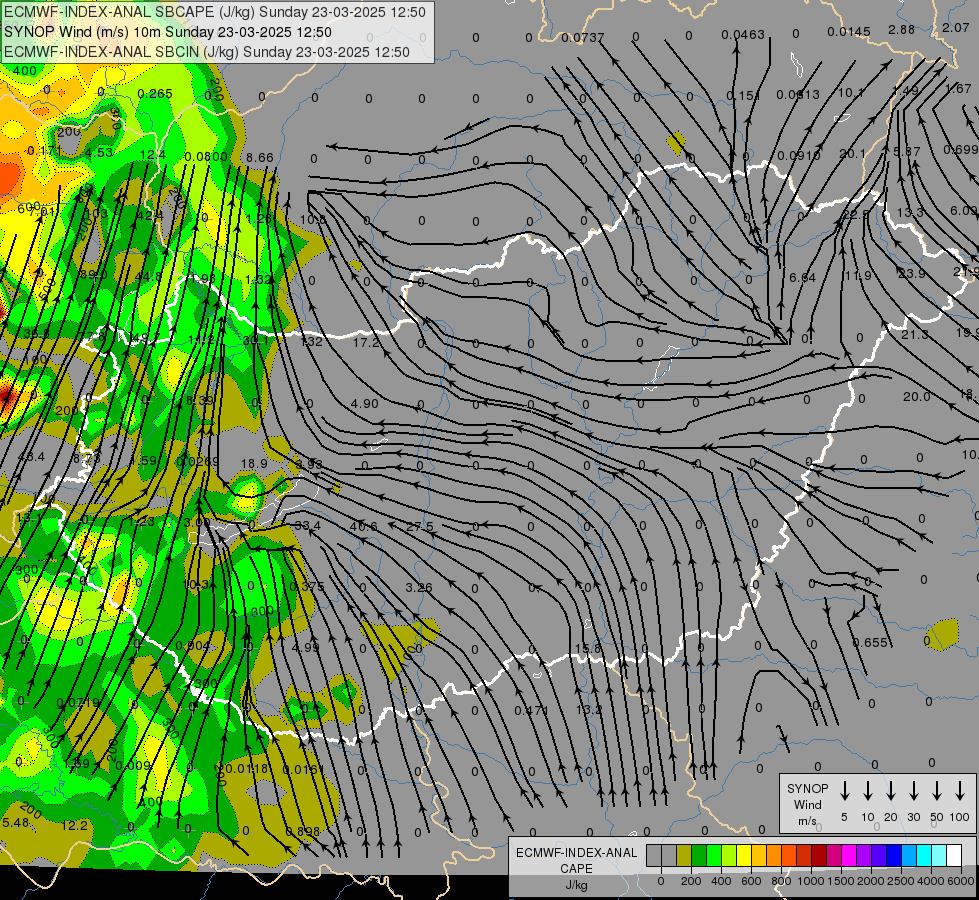This screenshot has width=979, height=900.
Task: Pick the pure yellow 500–600 legend swatch
Action: click(744, 855)
